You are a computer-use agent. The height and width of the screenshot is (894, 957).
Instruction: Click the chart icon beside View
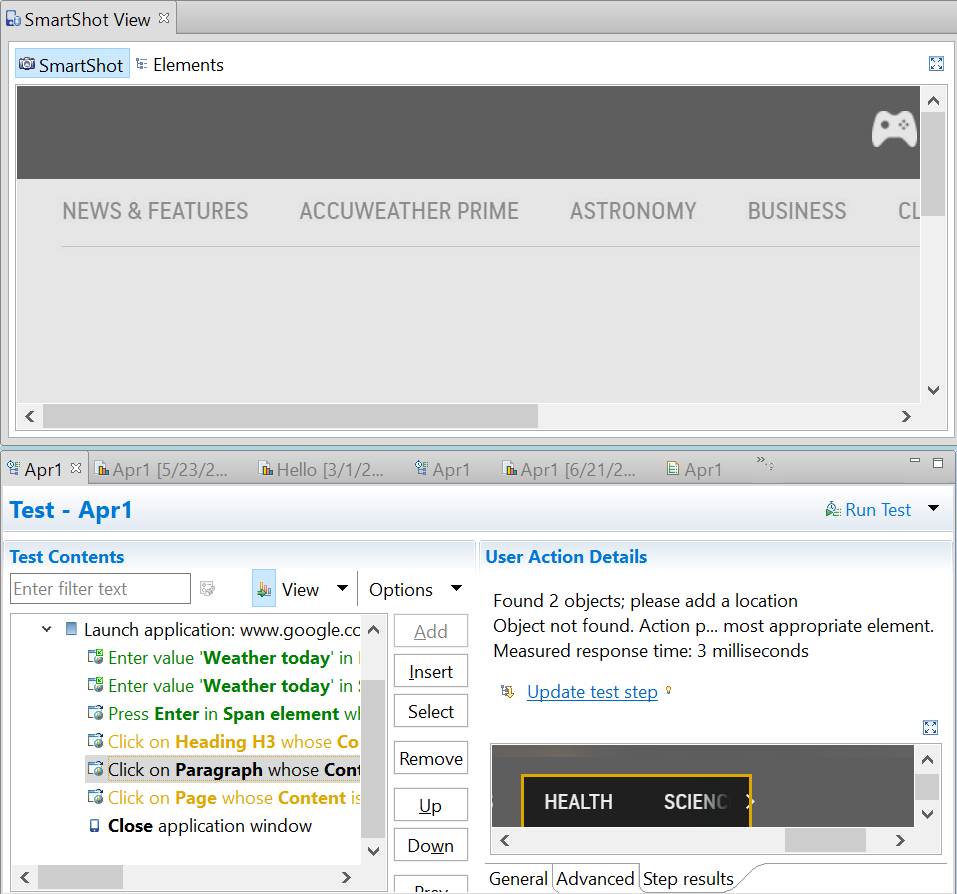coord(264,590)
